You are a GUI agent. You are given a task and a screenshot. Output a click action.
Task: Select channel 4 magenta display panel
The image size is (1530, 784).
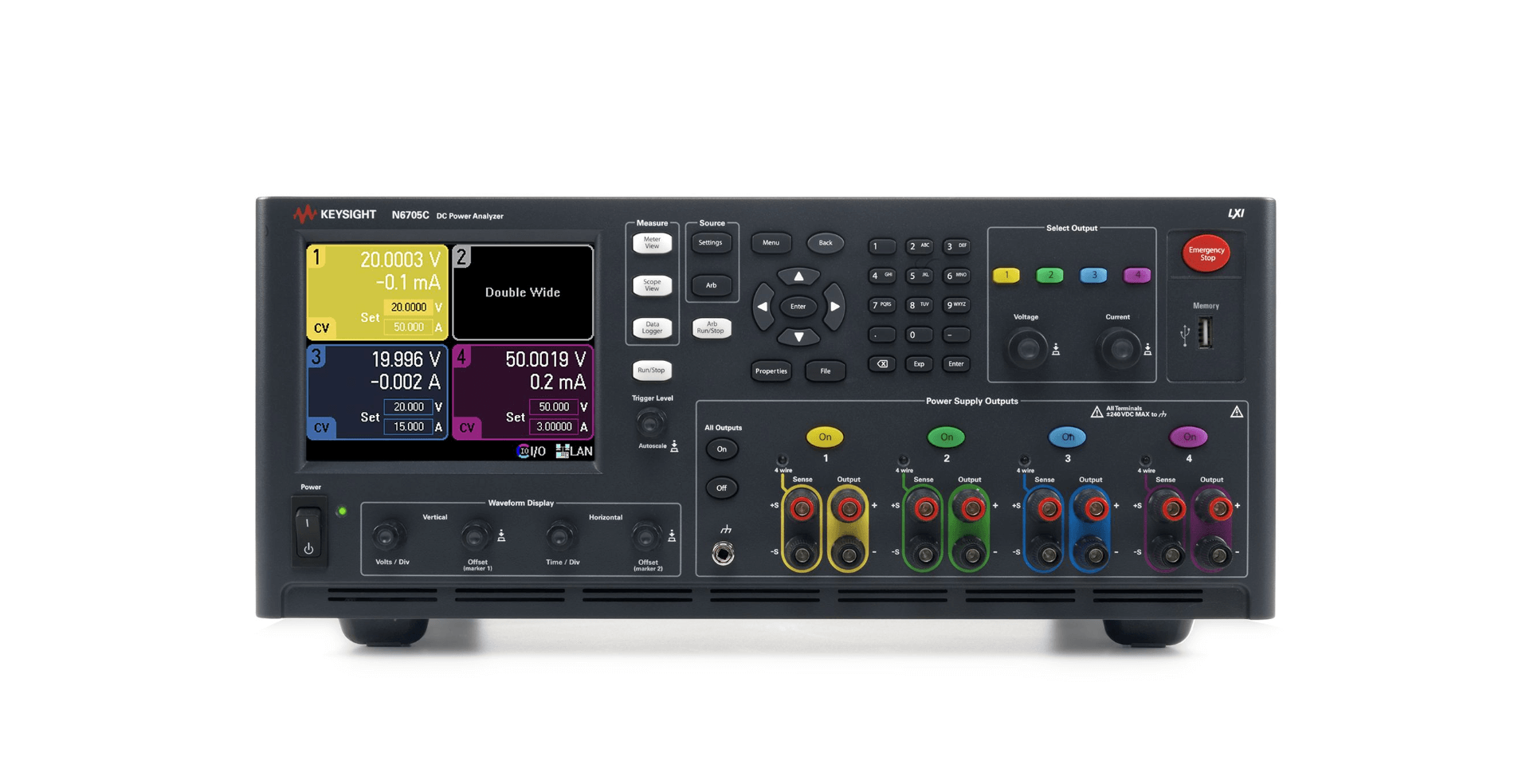tap(523, 391)
